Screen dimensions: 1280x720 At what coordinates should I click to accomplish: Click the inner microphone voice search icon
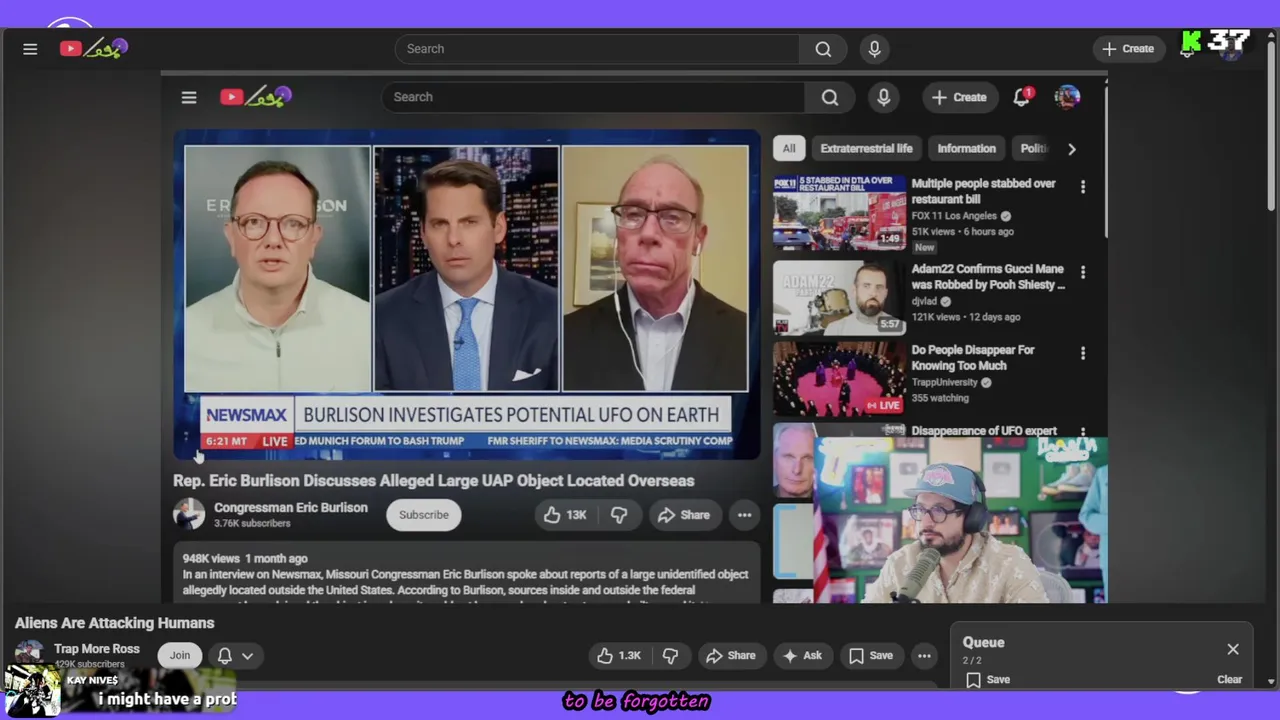[x=884, y=97]
